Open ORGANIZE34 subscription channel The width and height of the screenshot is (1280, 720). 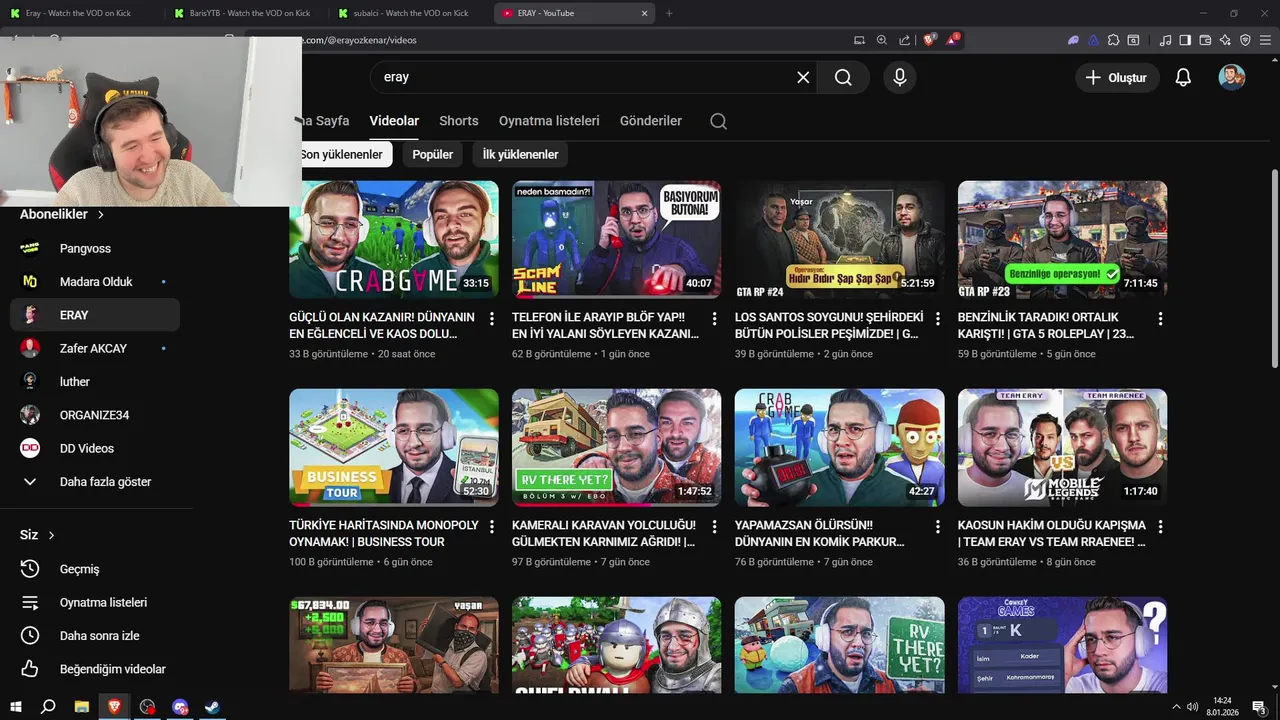coord(95,415)
